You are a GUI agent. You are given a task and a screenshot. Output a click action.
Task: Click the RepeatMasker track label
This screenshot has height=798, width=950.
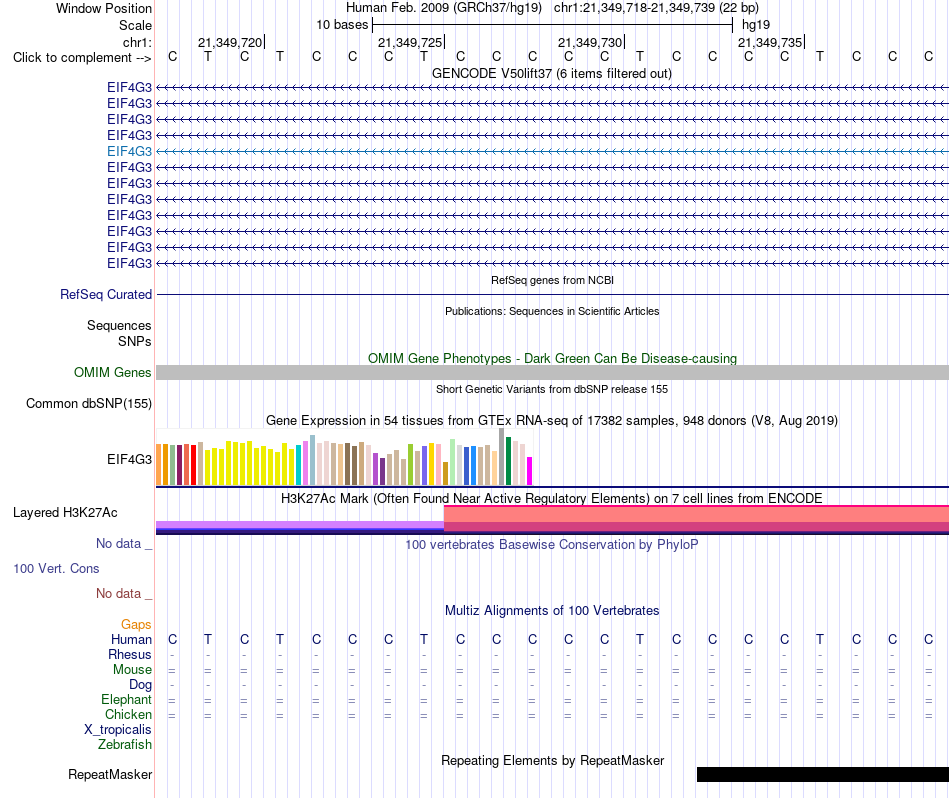110,774
